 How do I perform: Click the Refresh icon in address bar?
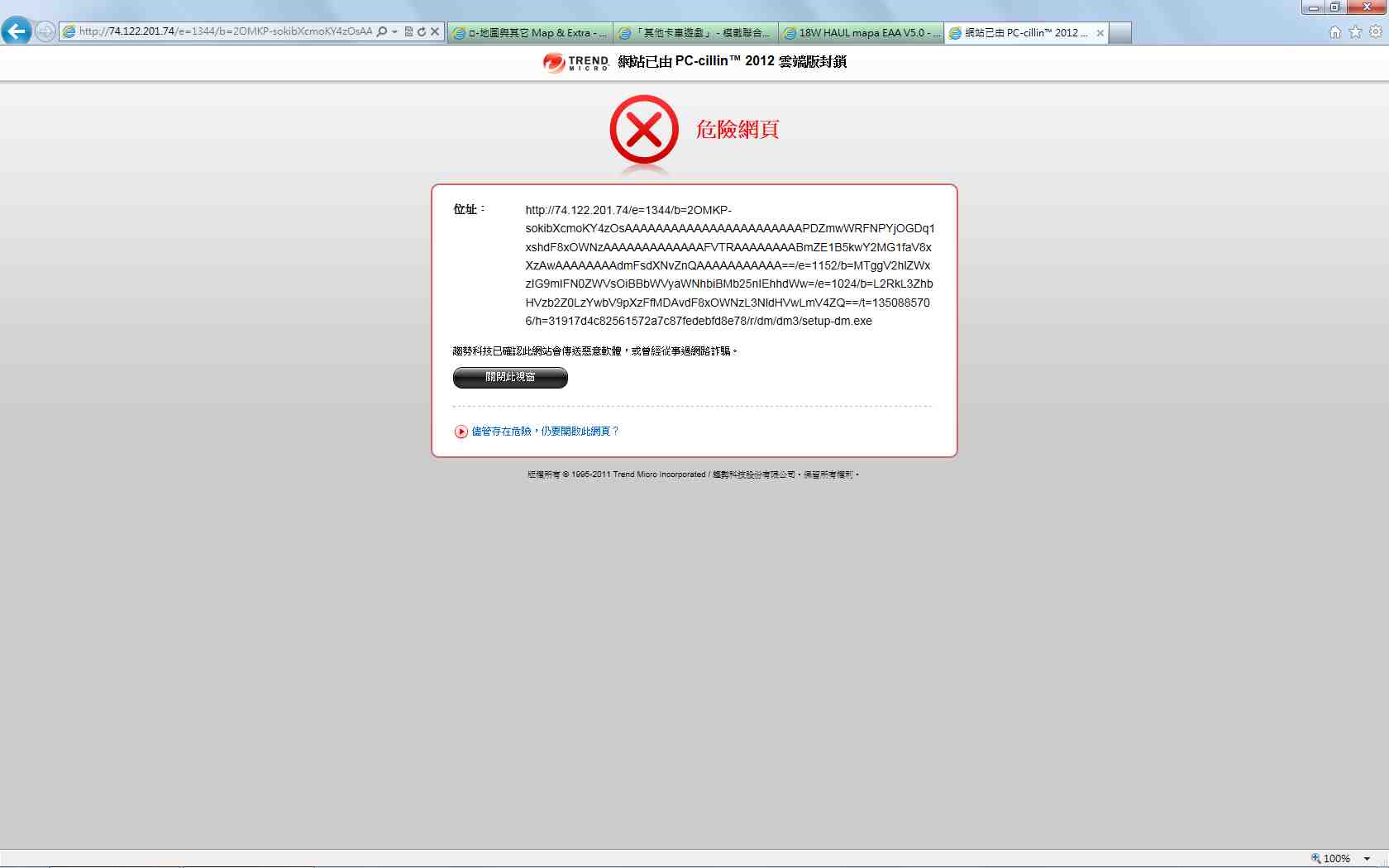421,31
